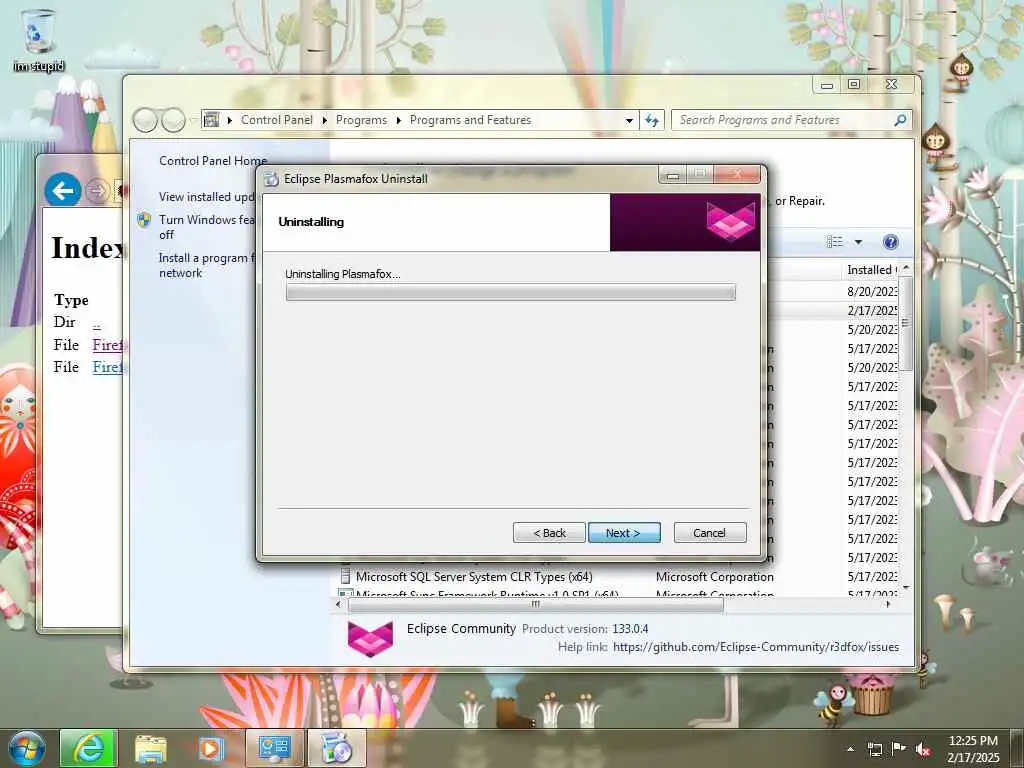The image size is (1024, 768).
Task: Click the 8/20/2023 installed date
Action: 872,291
